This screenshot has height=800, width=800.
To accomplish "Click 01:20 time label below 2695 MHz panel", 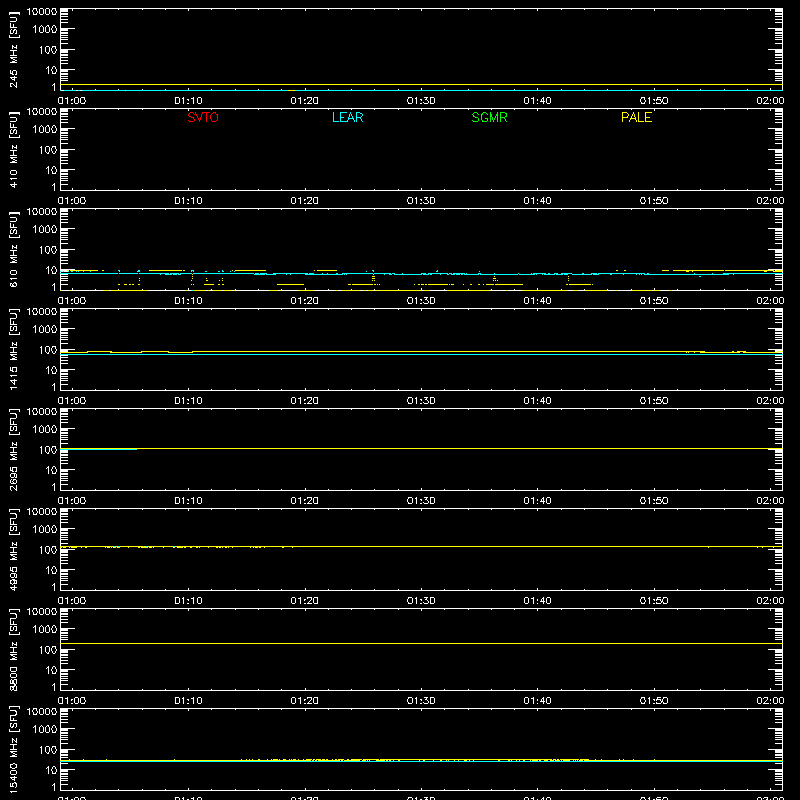I will [x=305, y=501].
